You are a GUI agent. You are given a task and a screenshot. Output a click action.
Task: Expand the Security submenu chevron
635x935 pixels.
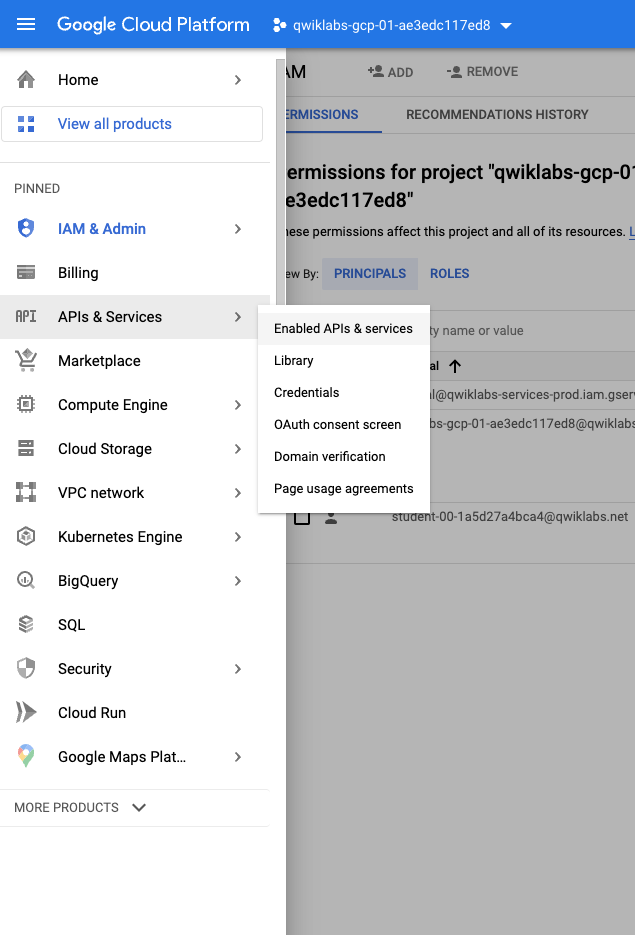pos(238,669)
